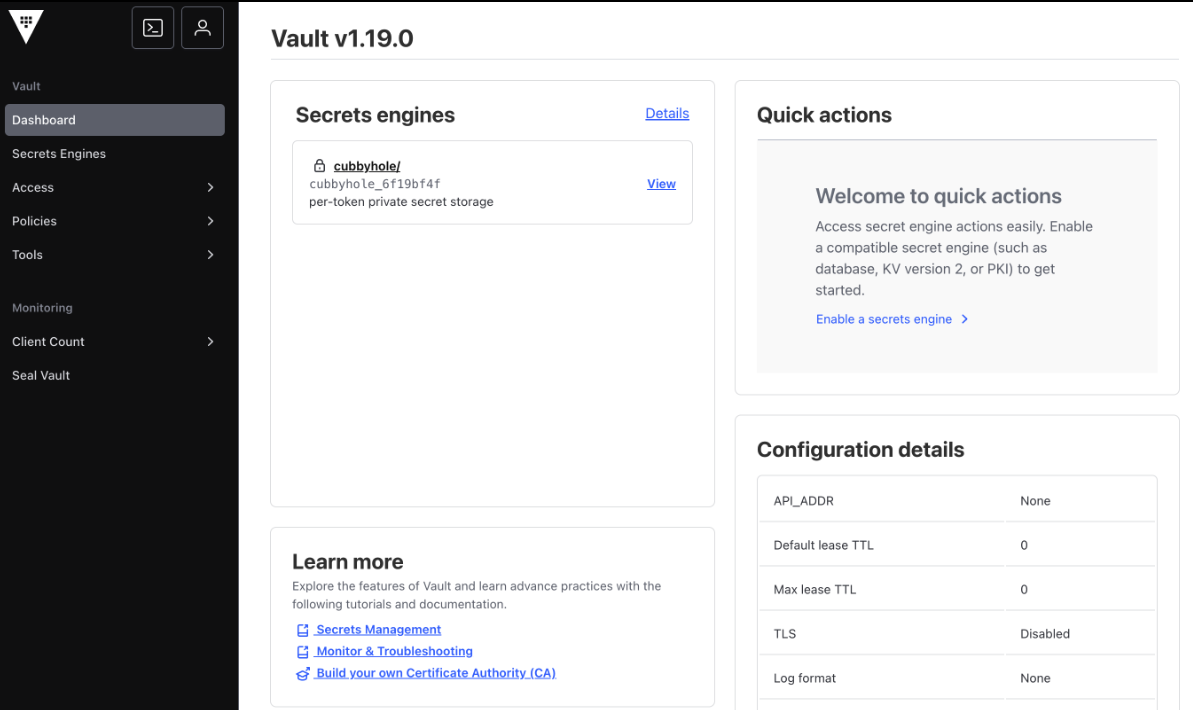Click the None value for API_ADDR

(1035, 501)
